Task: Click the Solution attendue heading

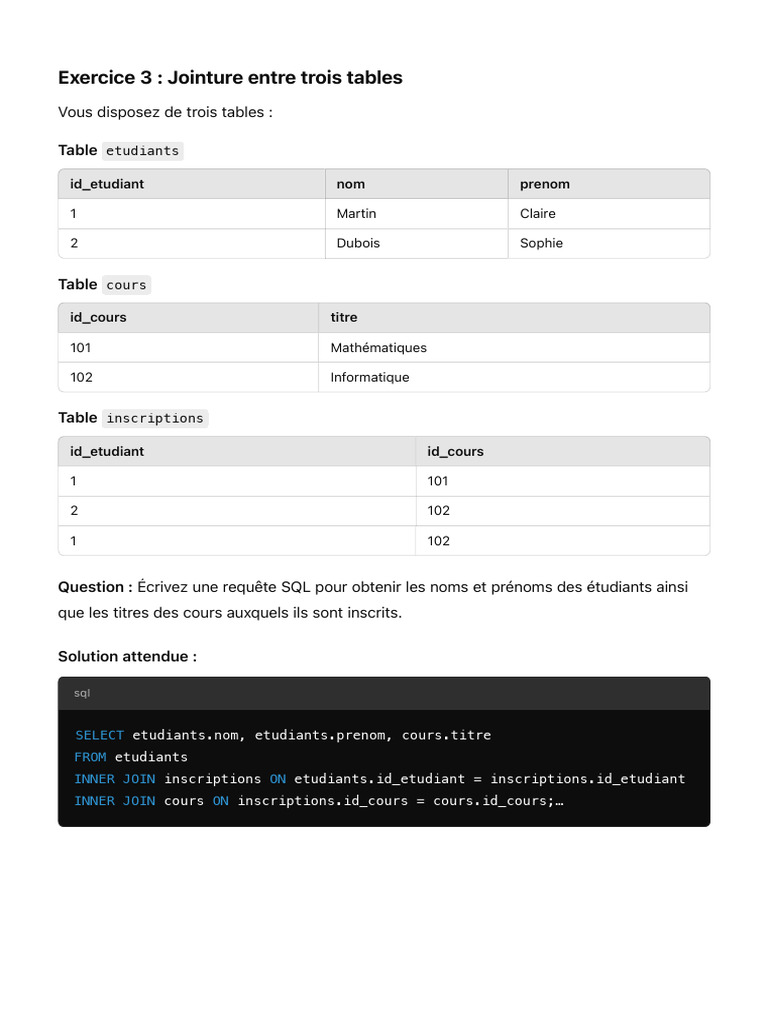Action: coord(127,656)
